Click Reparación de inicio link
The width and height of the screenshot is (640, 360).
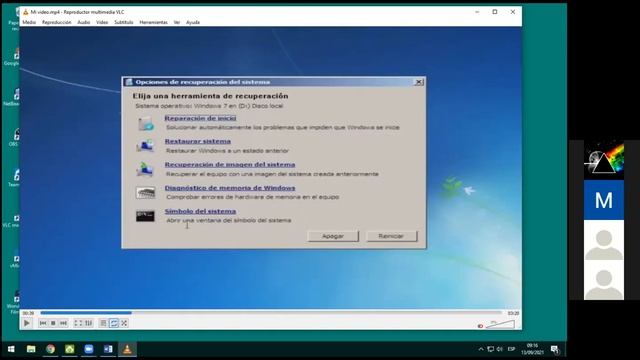click(200, 118)
